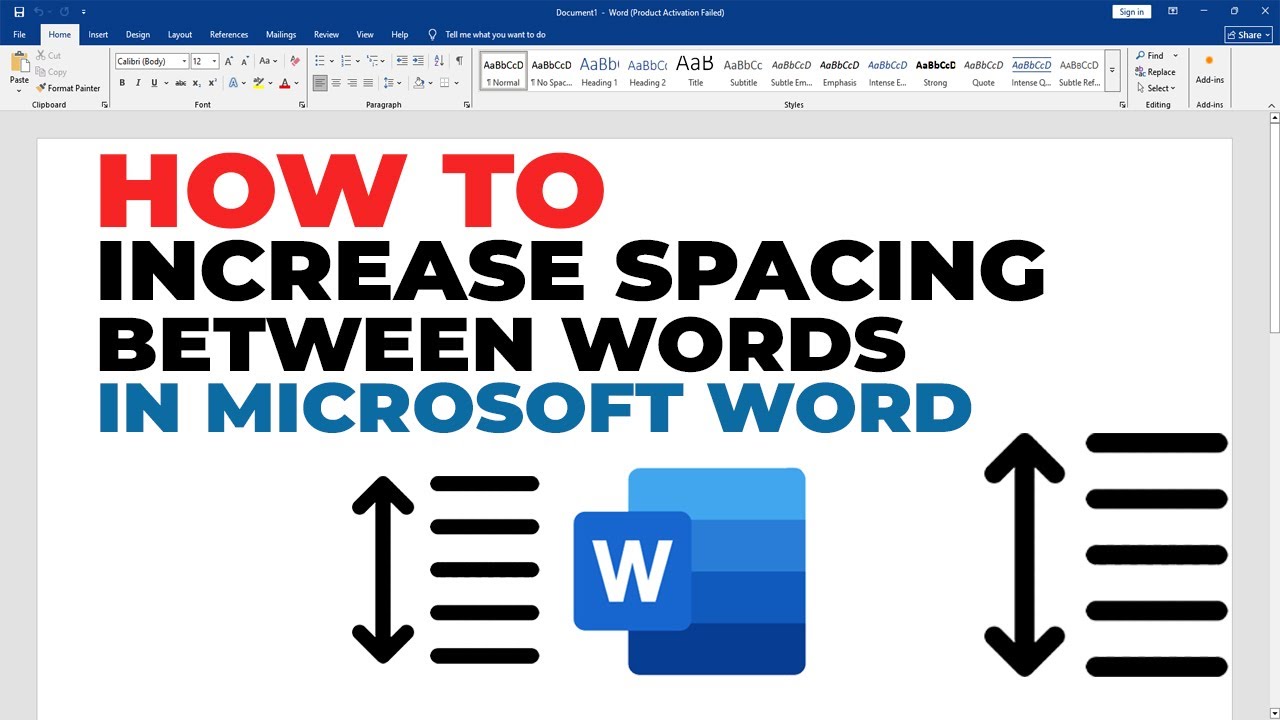Image resolution: width=1280 pixels, height=720 pixels.
Task: Clear all formatting with the eraser icon
Action: pos(295,61)
